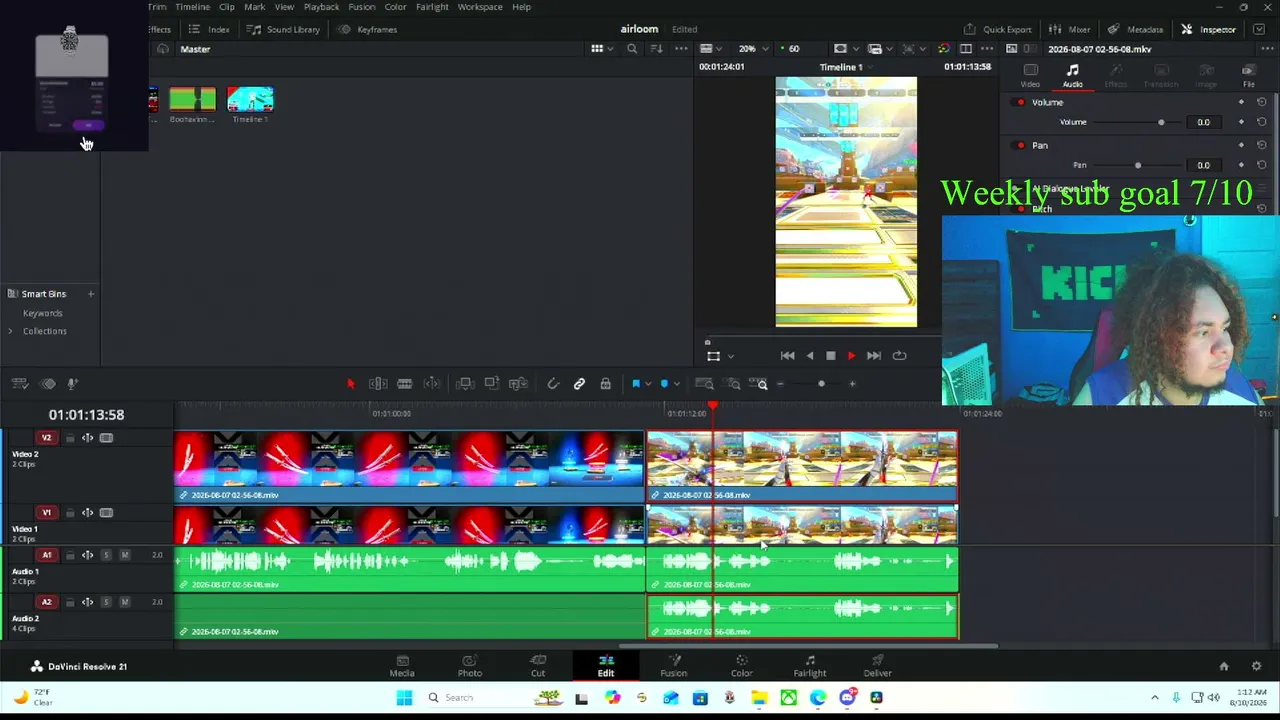Screen dimensions: 1280x720
Task: Click the Volume value field
Action: click(1203, 122)
